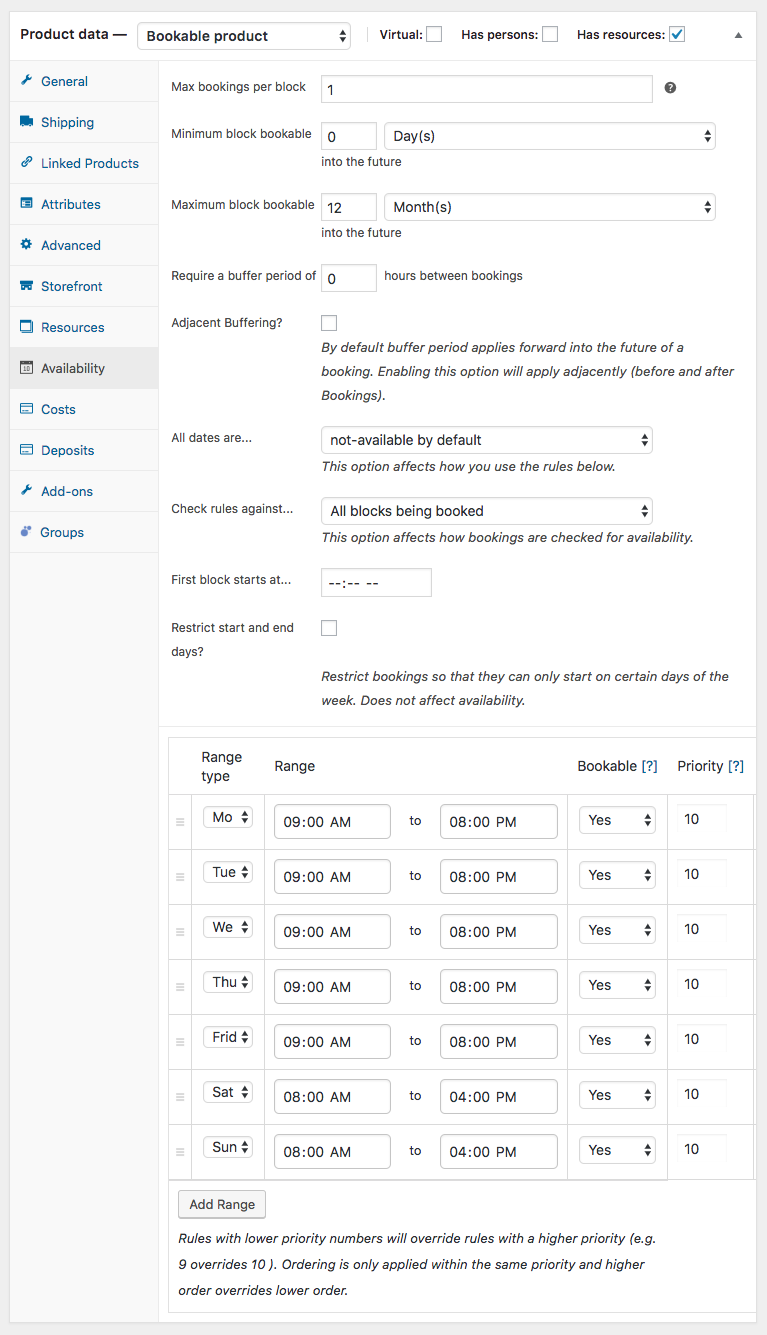Switch to the Costs tab
767x1335 pixels.
point(58,409)
